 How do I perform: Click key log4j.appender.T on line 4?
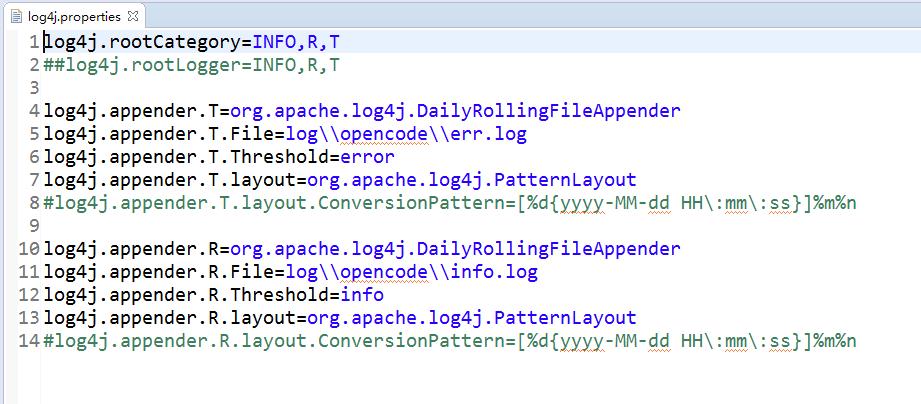(x=131, y=111)
